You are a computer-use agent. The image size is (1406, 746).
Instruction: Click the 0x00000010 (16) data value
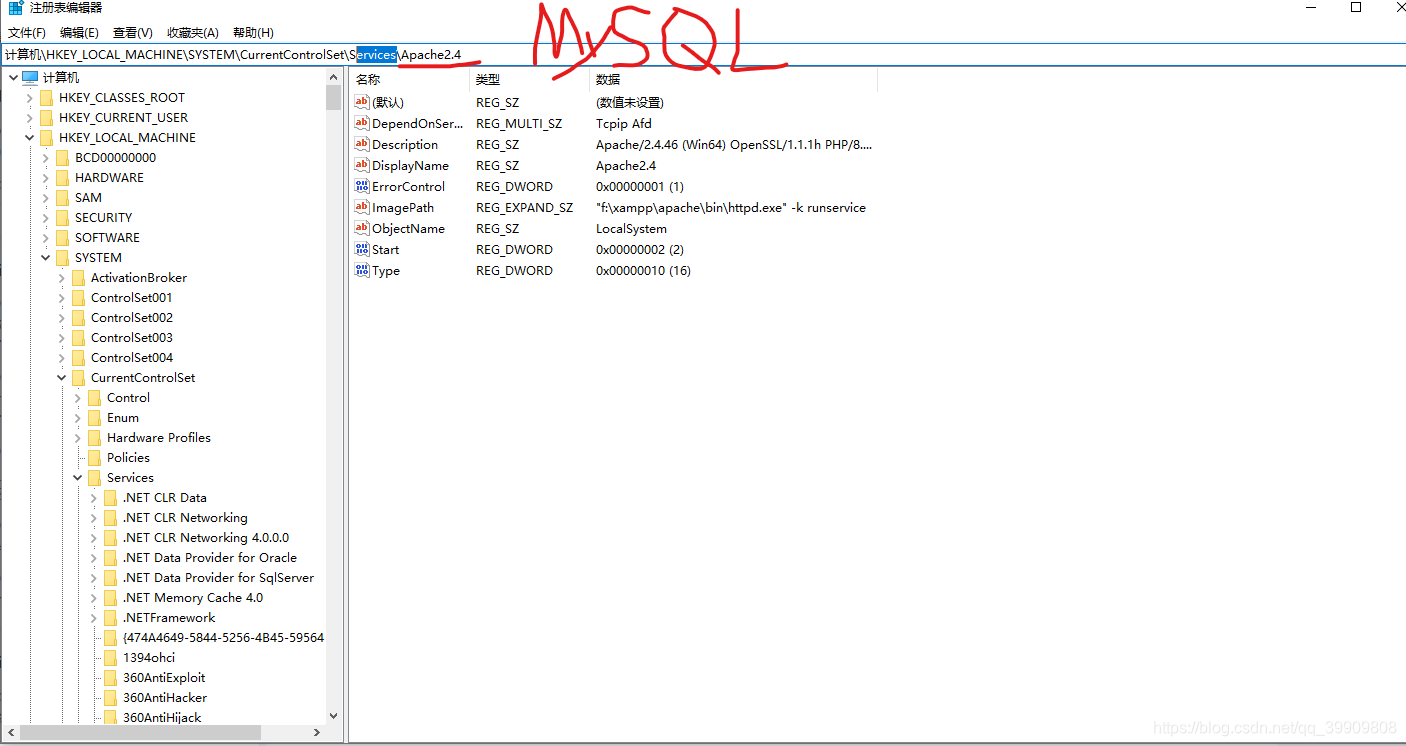click(x=643, y=270)
